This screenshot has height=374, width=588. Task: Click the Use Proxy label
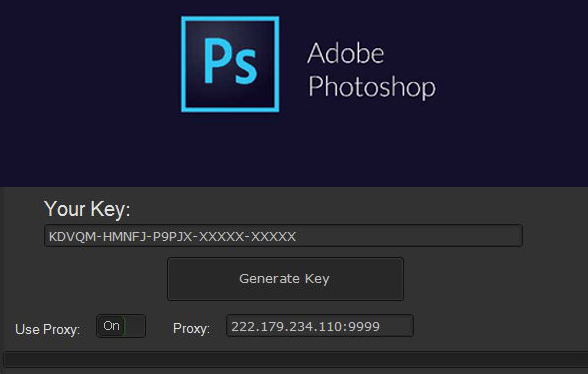[x=48, y=329]
